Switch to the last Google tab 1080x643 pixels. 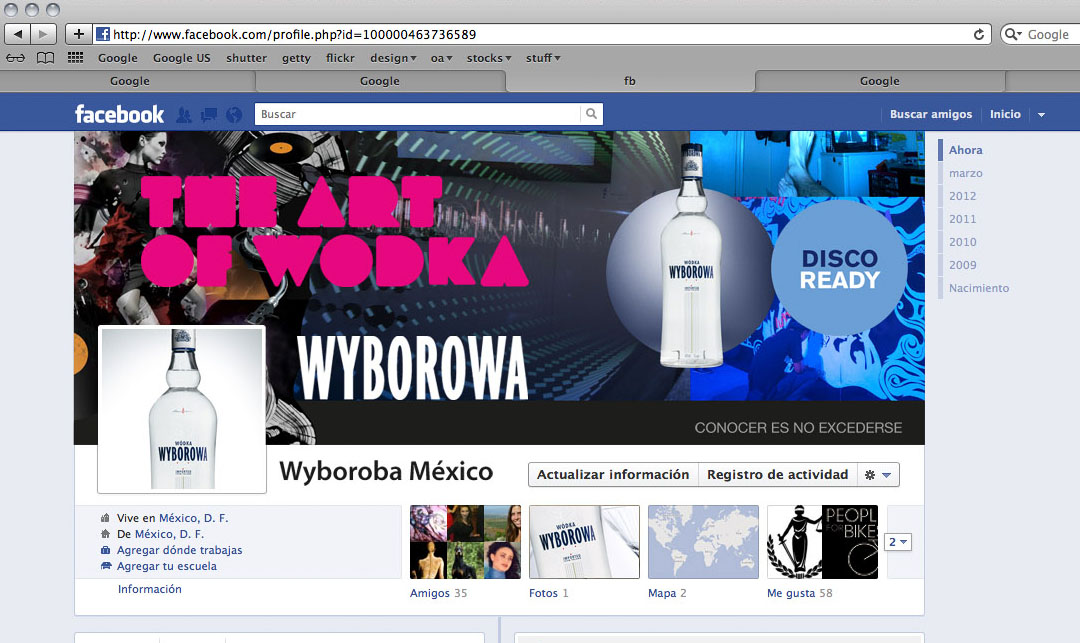(x=880, y=81)
